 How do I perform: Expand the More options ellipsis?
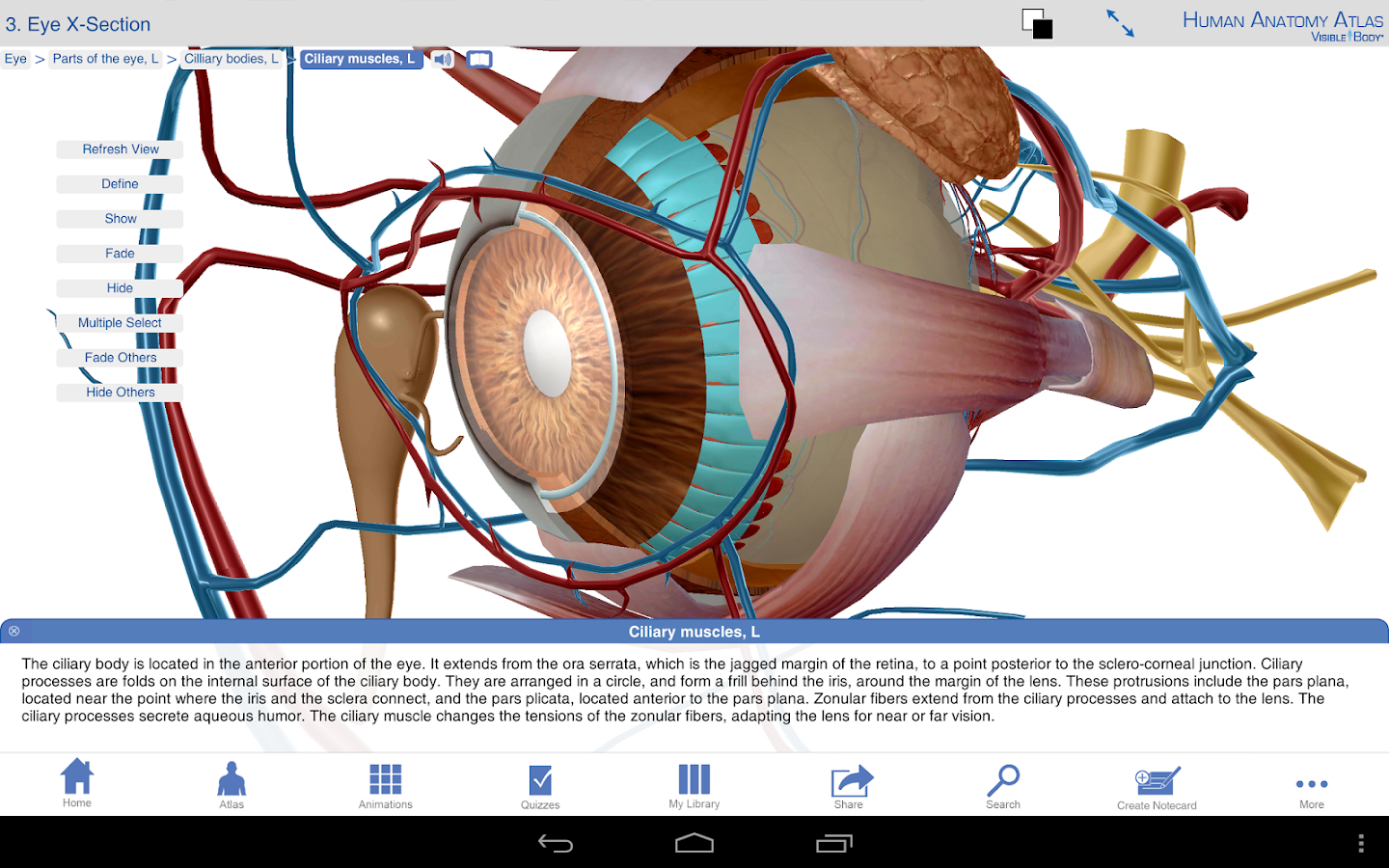click(x=1312, y=791)
